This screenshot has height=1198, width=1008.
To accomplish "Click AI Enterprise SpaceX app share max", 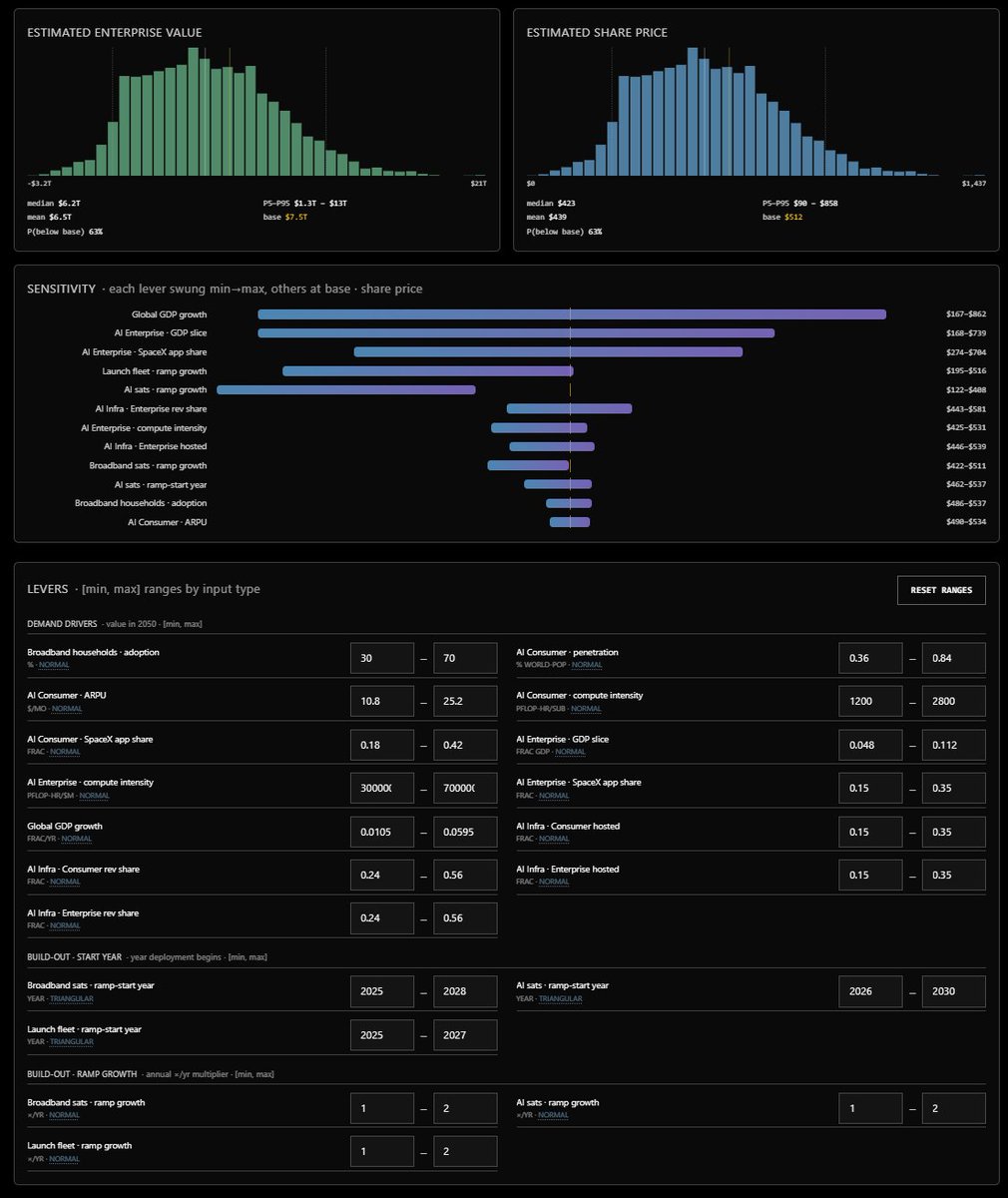I will [x=954, y=788].
